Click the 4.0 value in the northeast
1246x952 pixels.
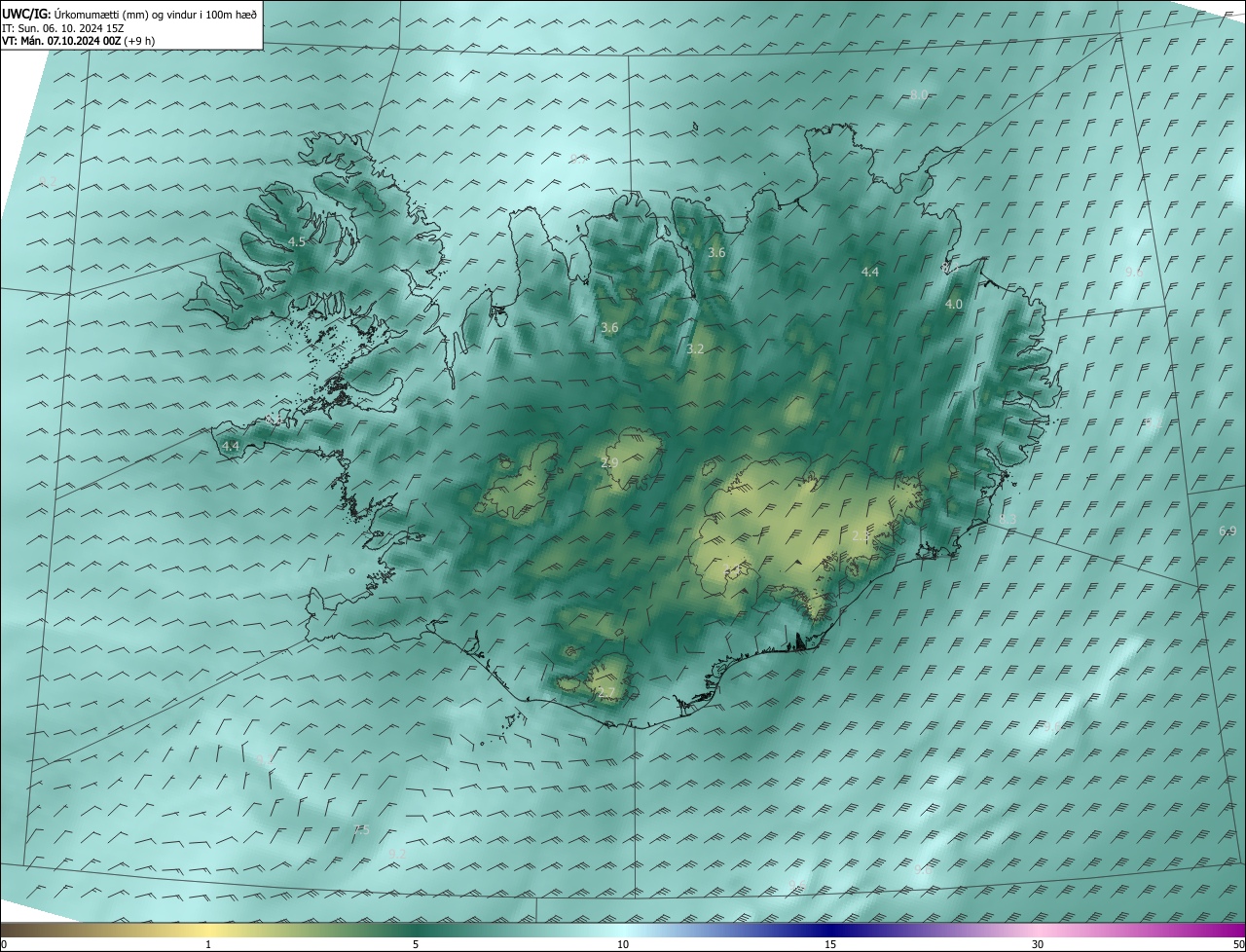(x=954, y=305)
